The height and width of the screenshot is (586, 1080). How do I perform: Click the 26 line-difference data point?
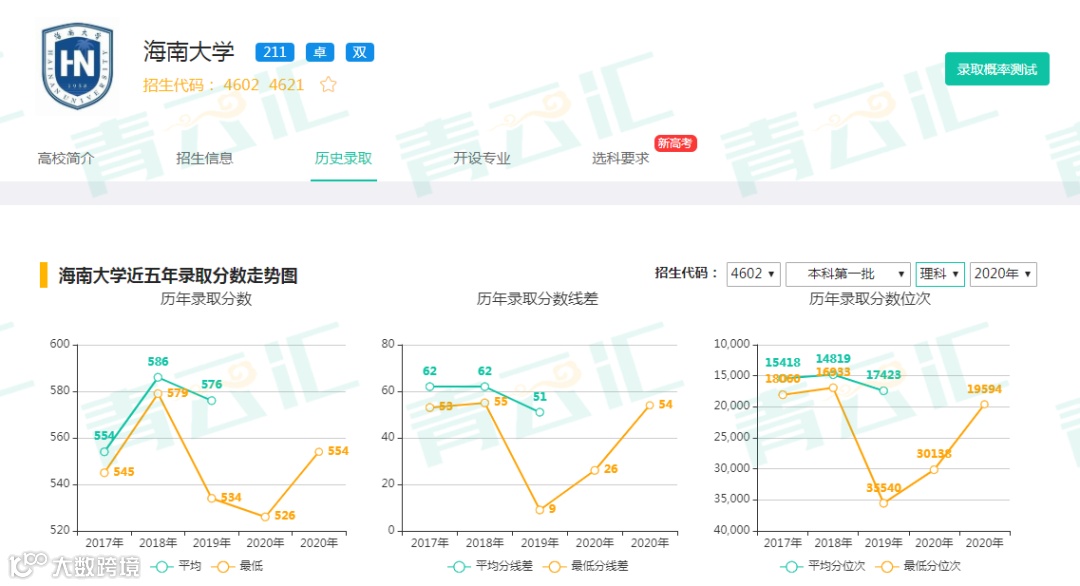click(x=594, y=470)
